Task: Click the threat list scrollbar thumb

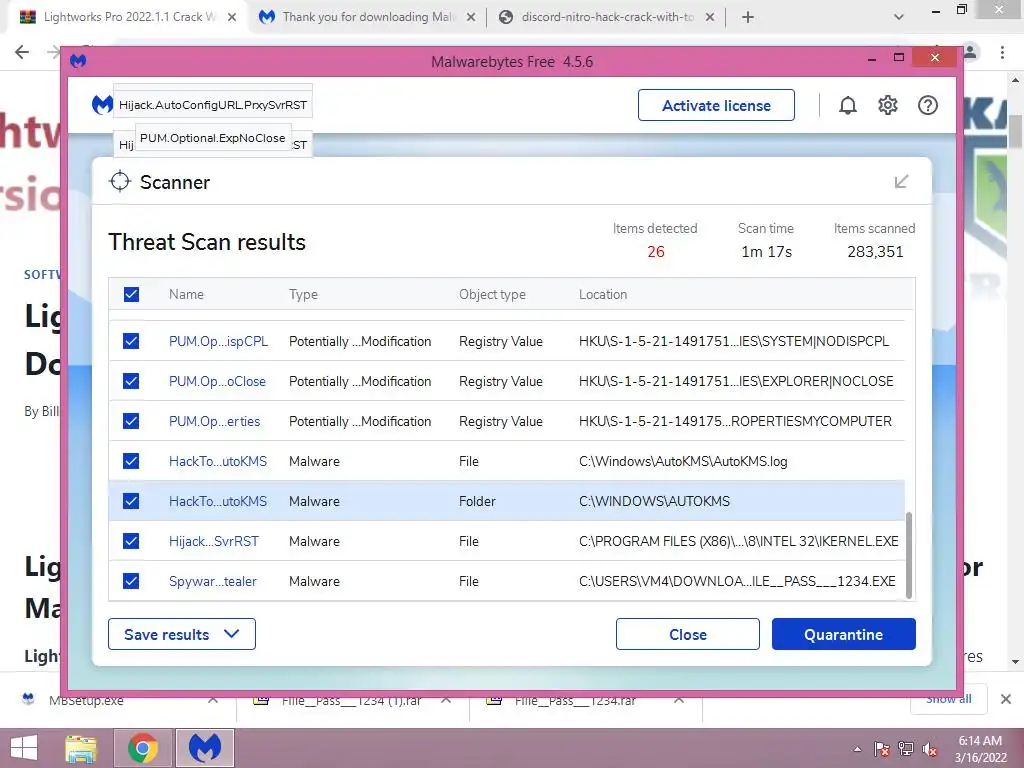Action: [x=908, y=555]
